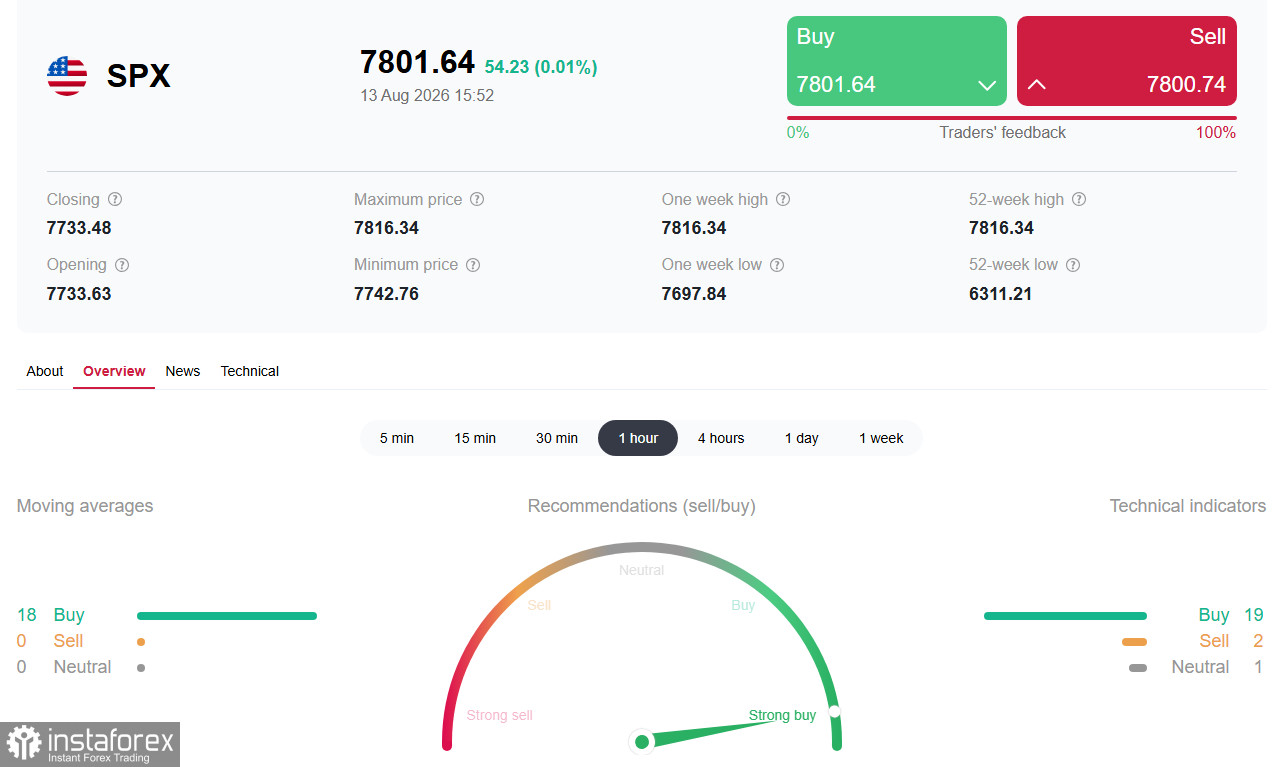Switch to the About tab
1276x767 pixels.
(x=45, y=371)
